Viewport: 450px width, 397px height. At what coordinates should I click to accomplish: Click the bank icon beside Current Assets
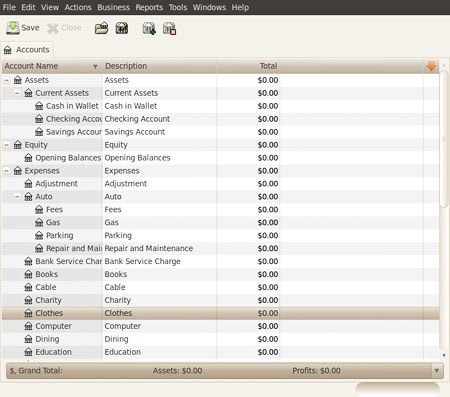(x=28, y=93)
